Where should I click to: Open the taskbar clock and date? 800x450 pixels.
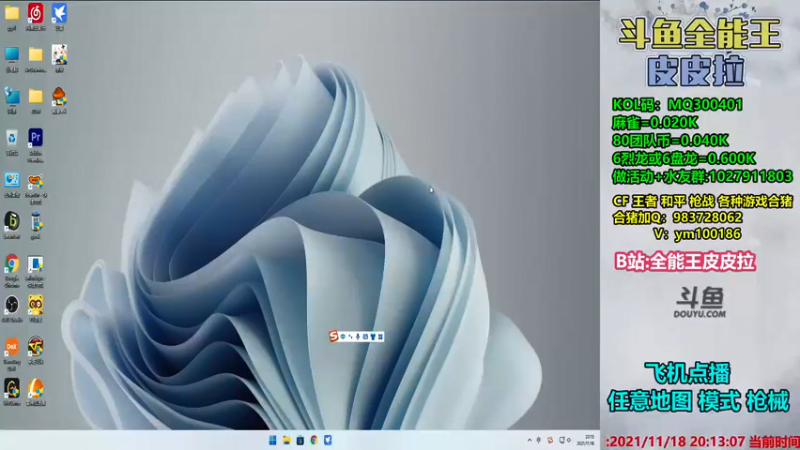pos(585,440)
